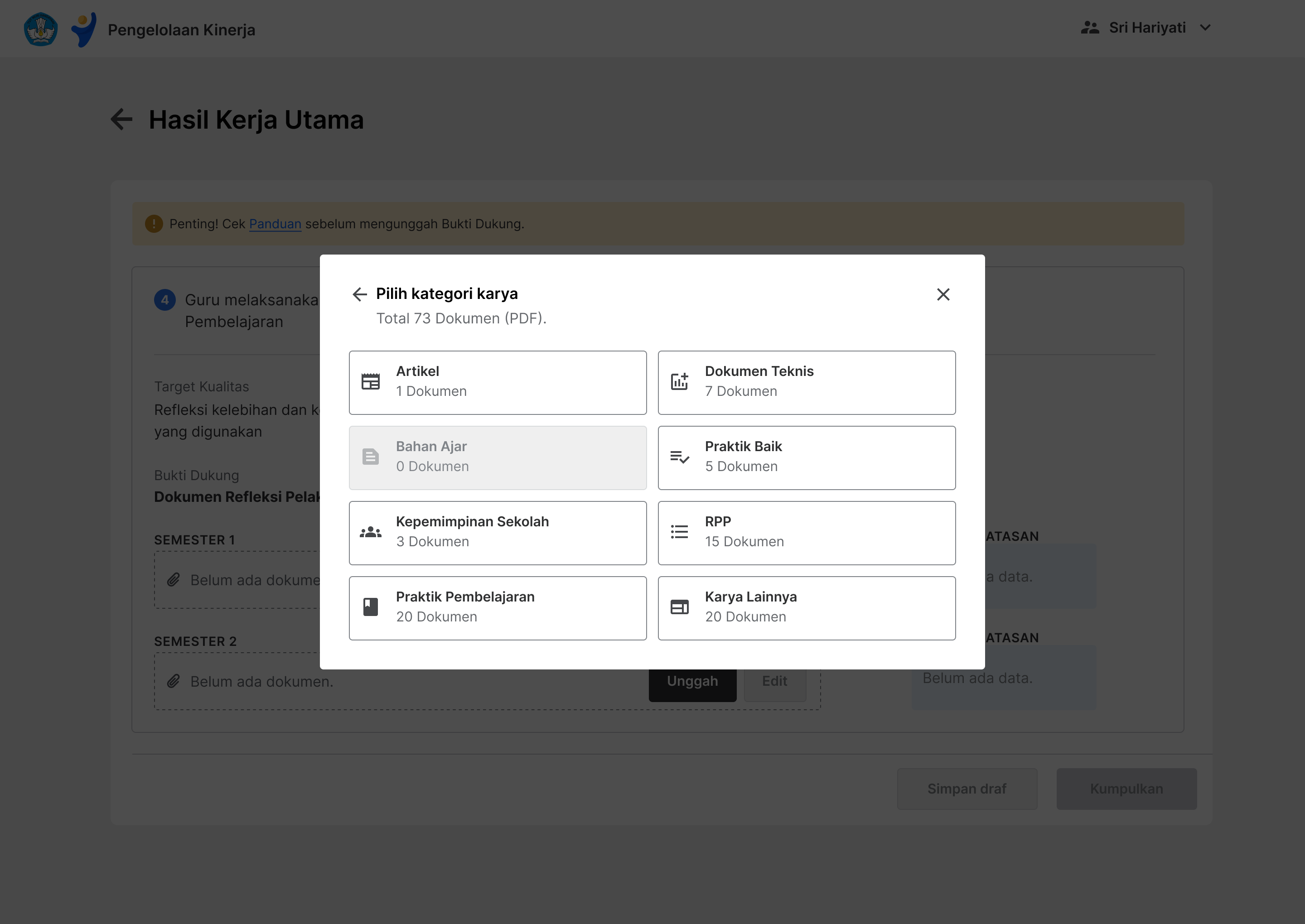Click 'Belum ada data.' in Semester 2 row
The width and height of the screenshot is (1305, 924).
click(977, 678)
